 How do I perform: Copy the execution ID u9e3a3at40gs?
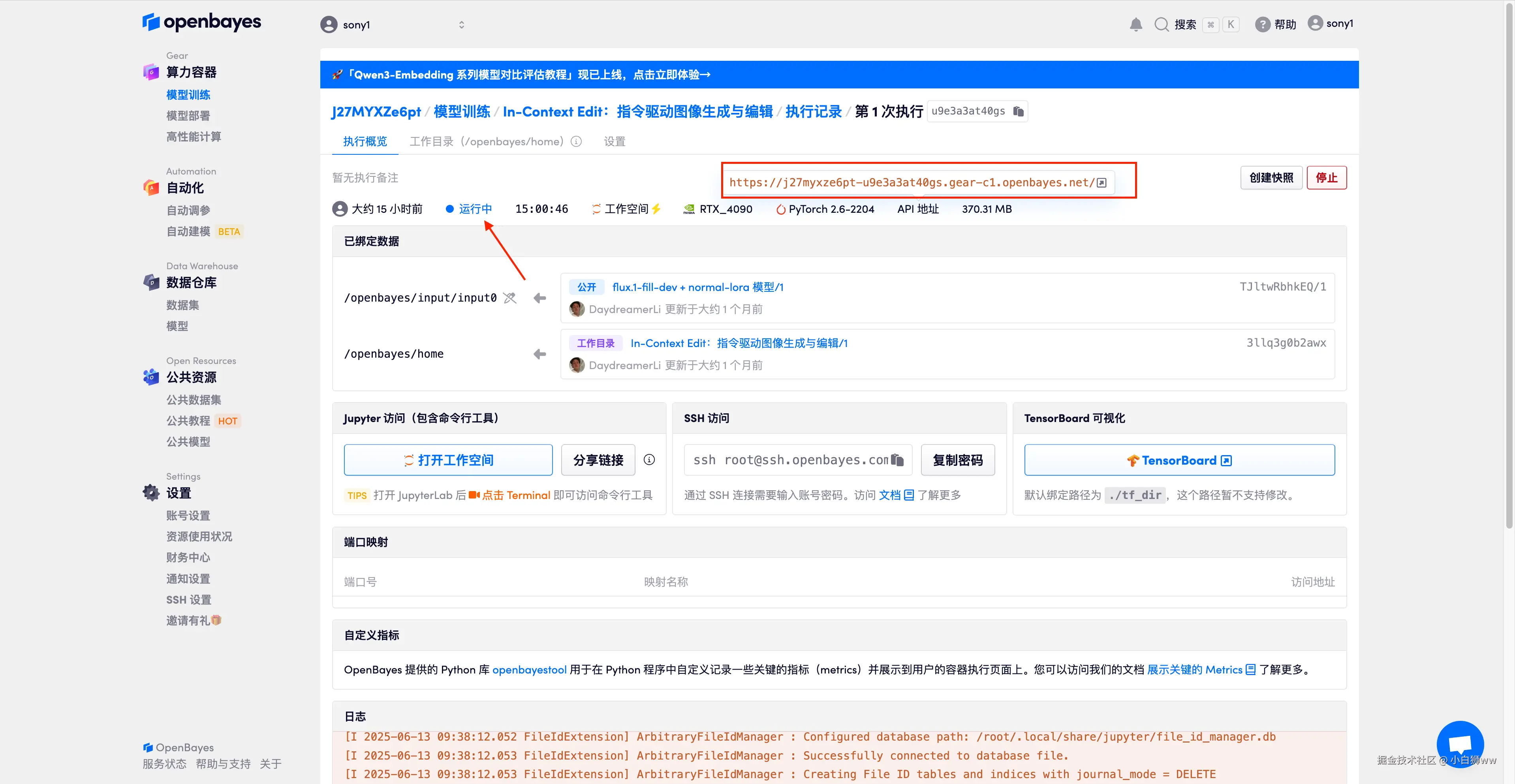[1019, 111]
